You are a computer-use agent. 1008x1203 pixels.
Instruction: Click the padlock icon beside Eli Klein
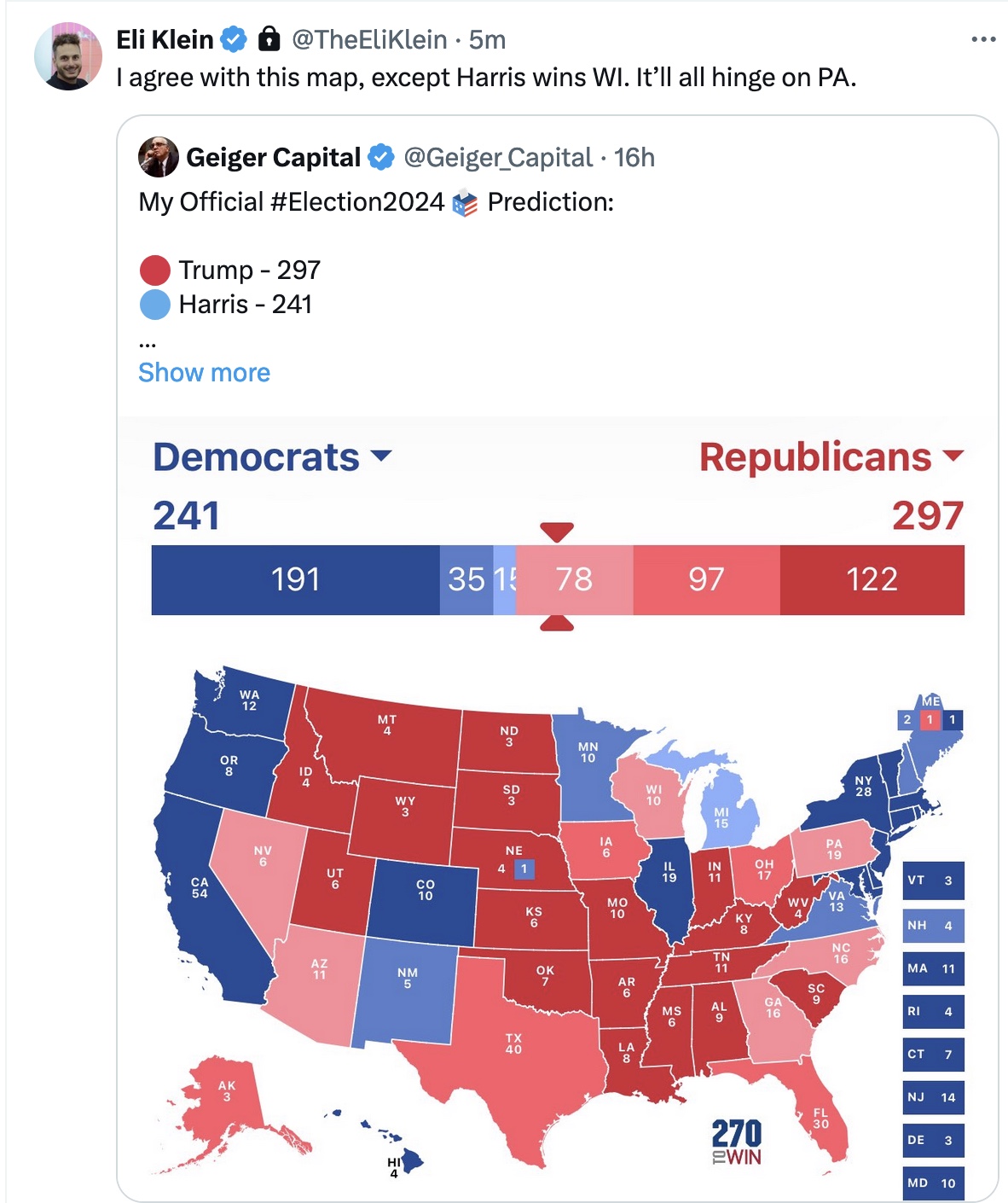tap(269, 38)
